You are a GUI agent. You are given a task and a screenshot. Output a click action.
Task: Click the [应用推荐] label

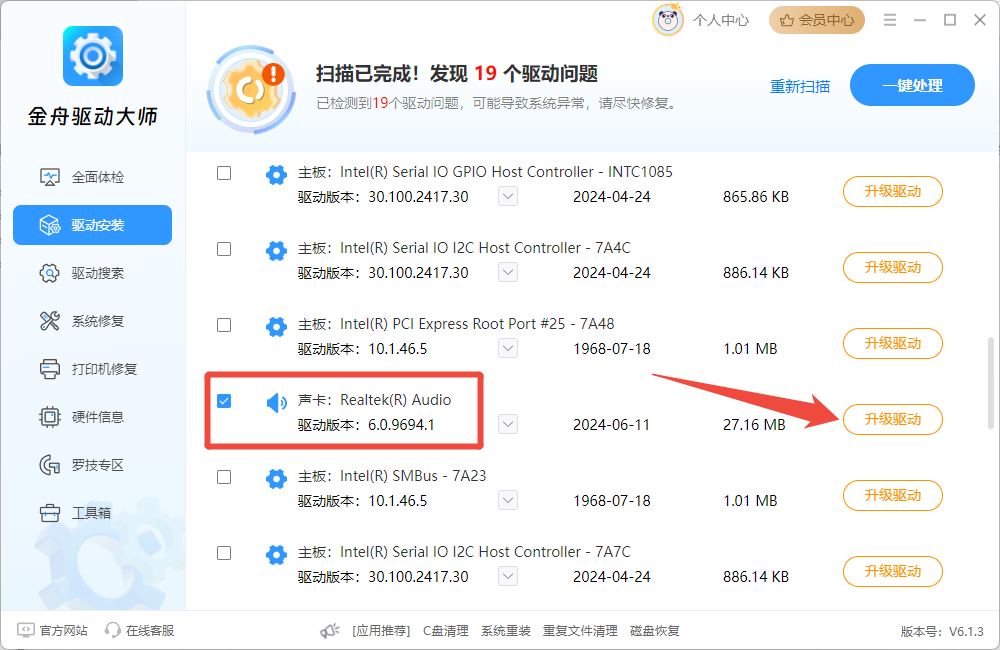pyautogui.click(x=381, y=631)
